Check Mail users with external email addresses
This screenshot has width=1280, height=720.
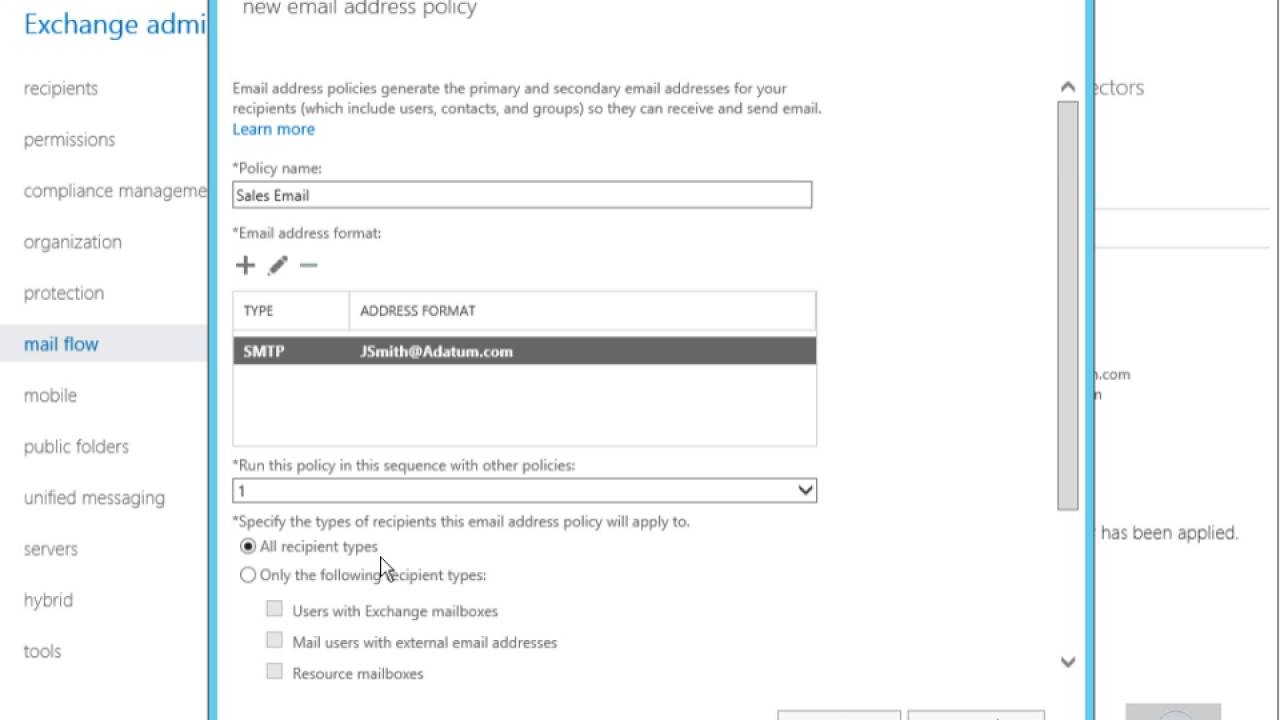pyautogui.click(x=274, y=640)
